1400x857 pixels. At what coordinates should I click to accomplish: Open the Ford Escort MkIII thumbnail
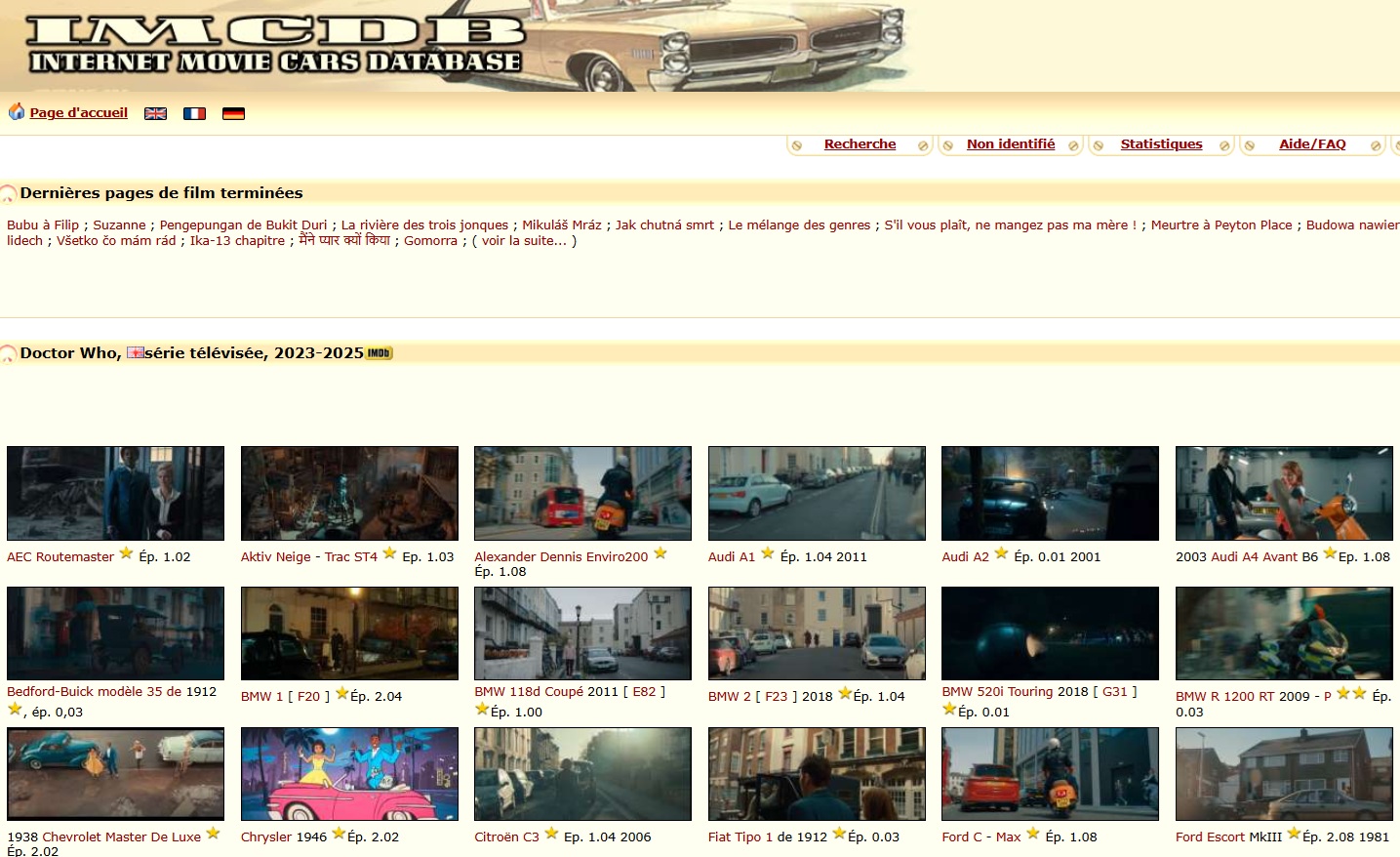(1284, 774)
